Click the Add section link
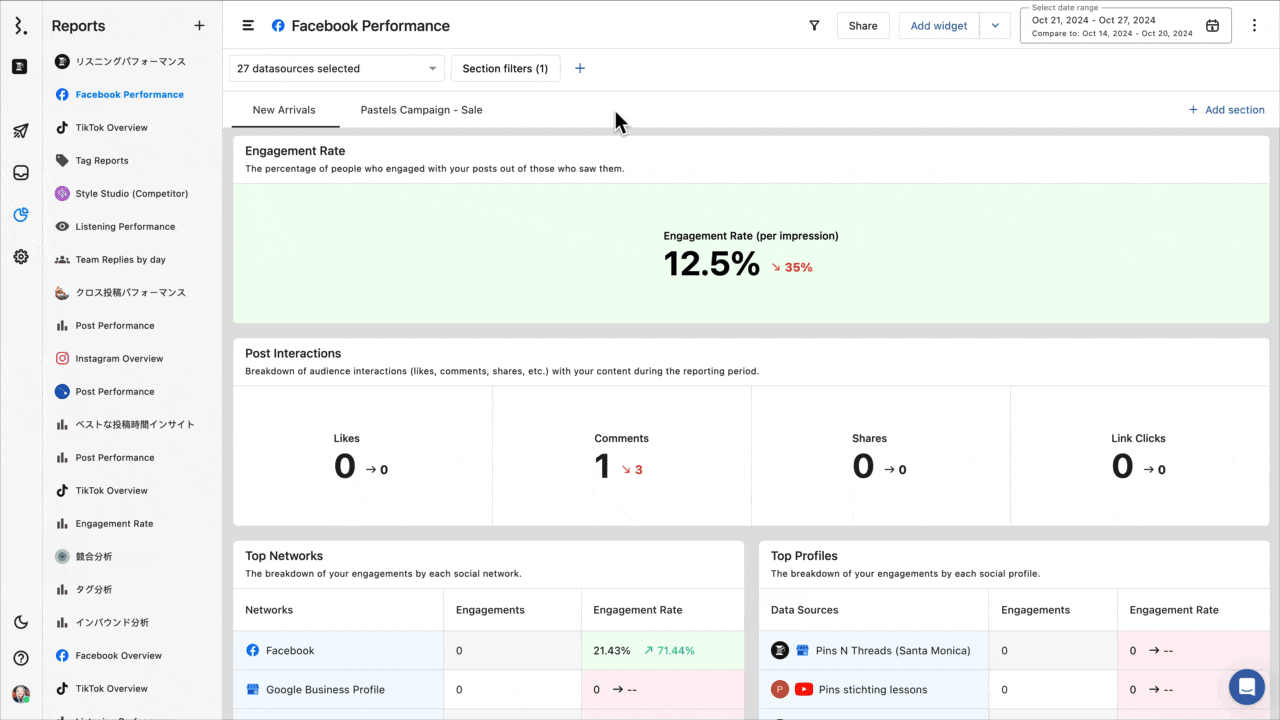 click(x=1226, y=110)
